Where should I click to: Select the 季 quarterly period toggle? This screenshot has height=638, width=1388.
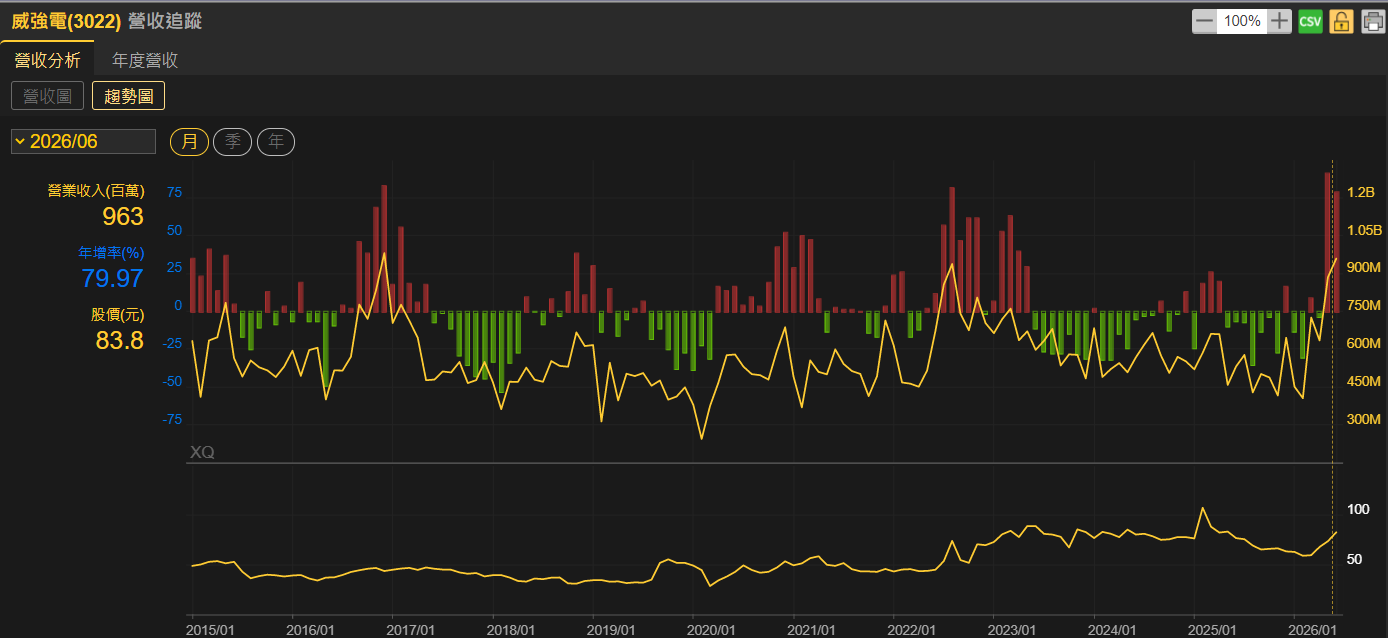tap(233, 142)
